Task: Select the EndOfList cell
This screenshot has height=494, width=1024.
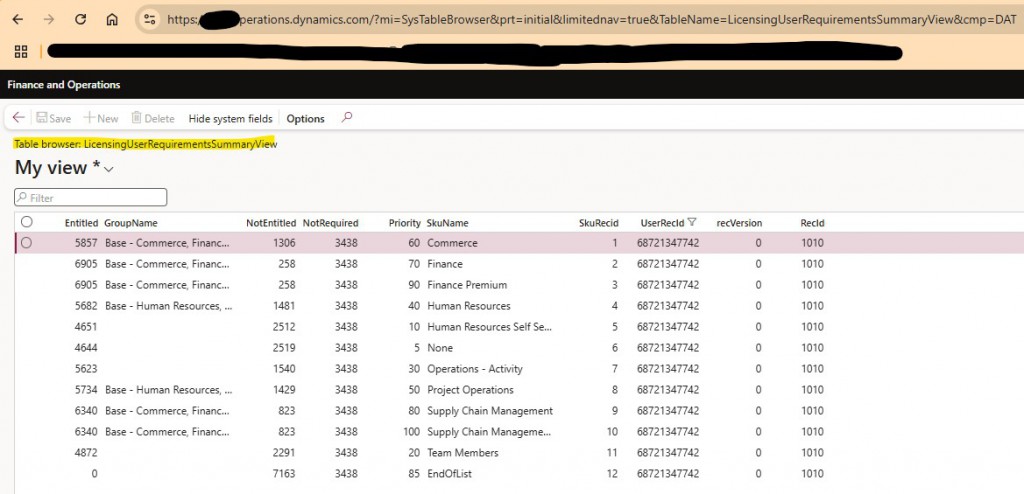Action: click(449, 473)
